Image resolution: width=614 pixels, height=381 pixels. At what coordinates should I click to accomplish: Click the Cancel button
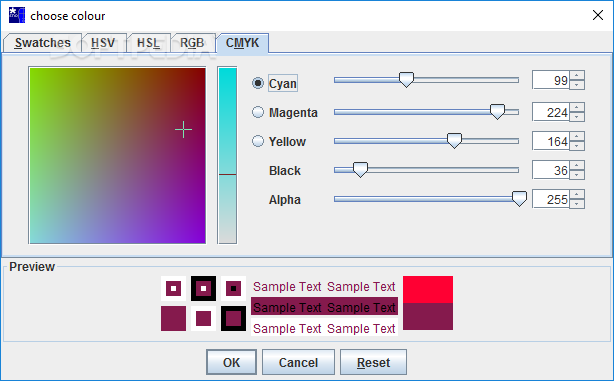(298, 362)
